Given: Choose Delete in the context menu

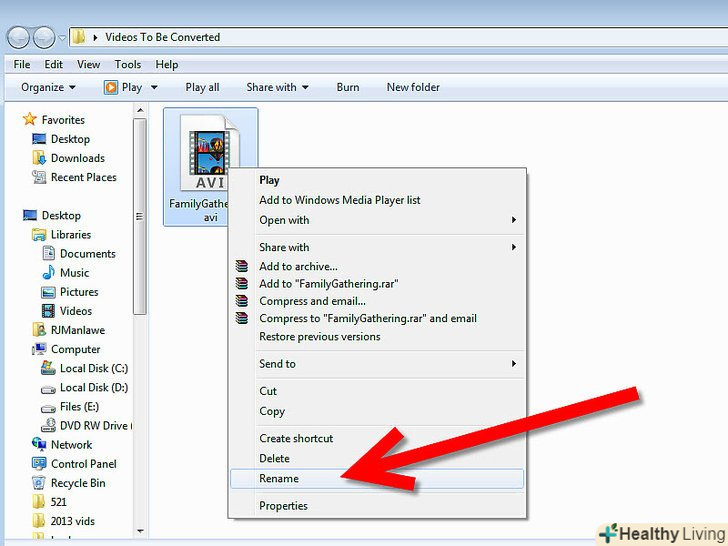Looking at the screenshot, I should pos(377,459).
